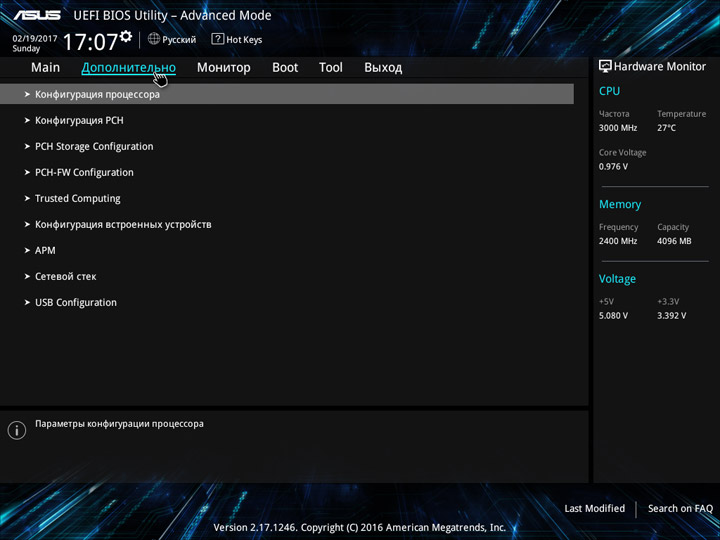Expand arrow next to USB Configuration

27,303
